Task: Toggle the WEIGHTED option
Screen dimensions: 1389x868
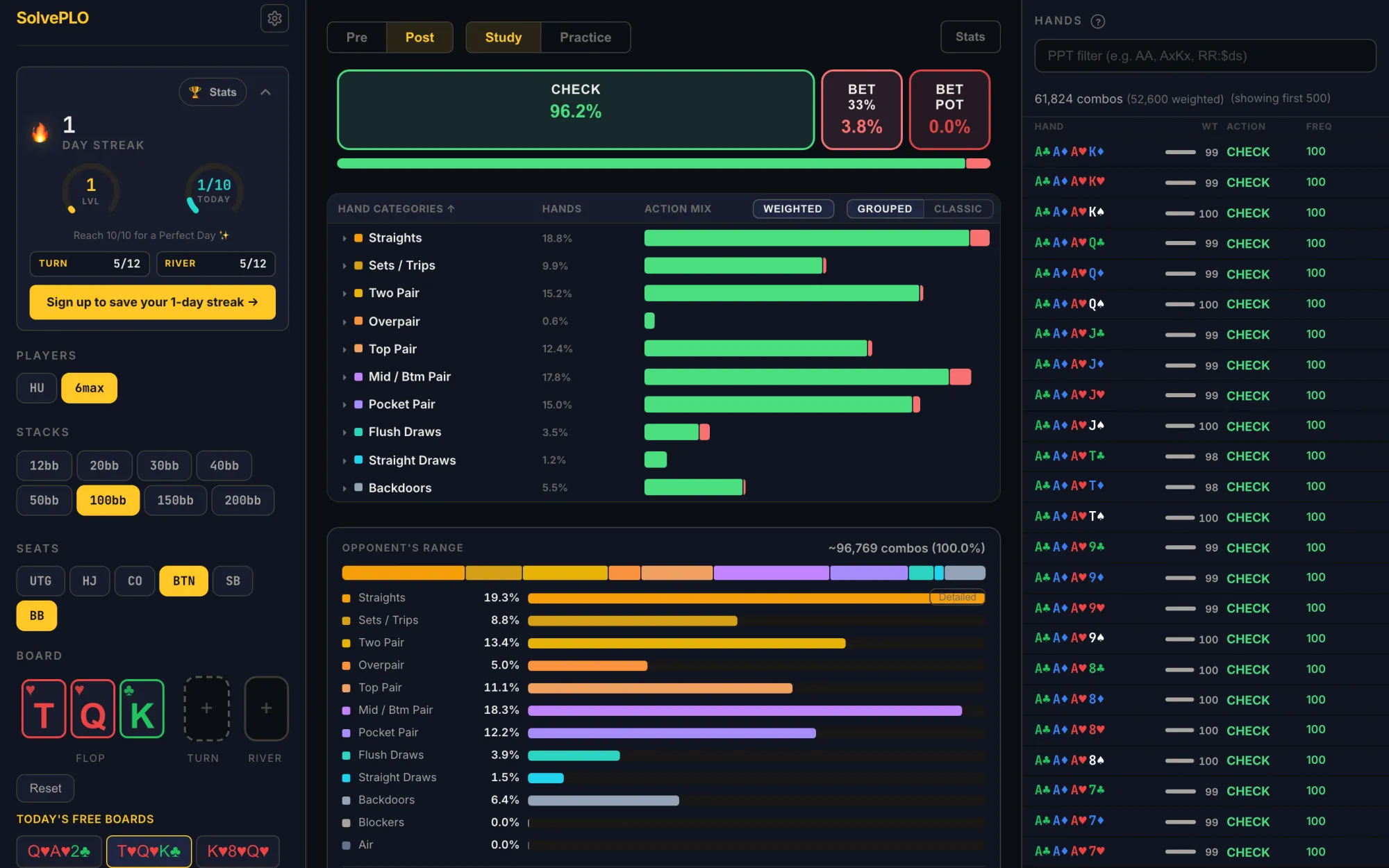Action: 792,208
